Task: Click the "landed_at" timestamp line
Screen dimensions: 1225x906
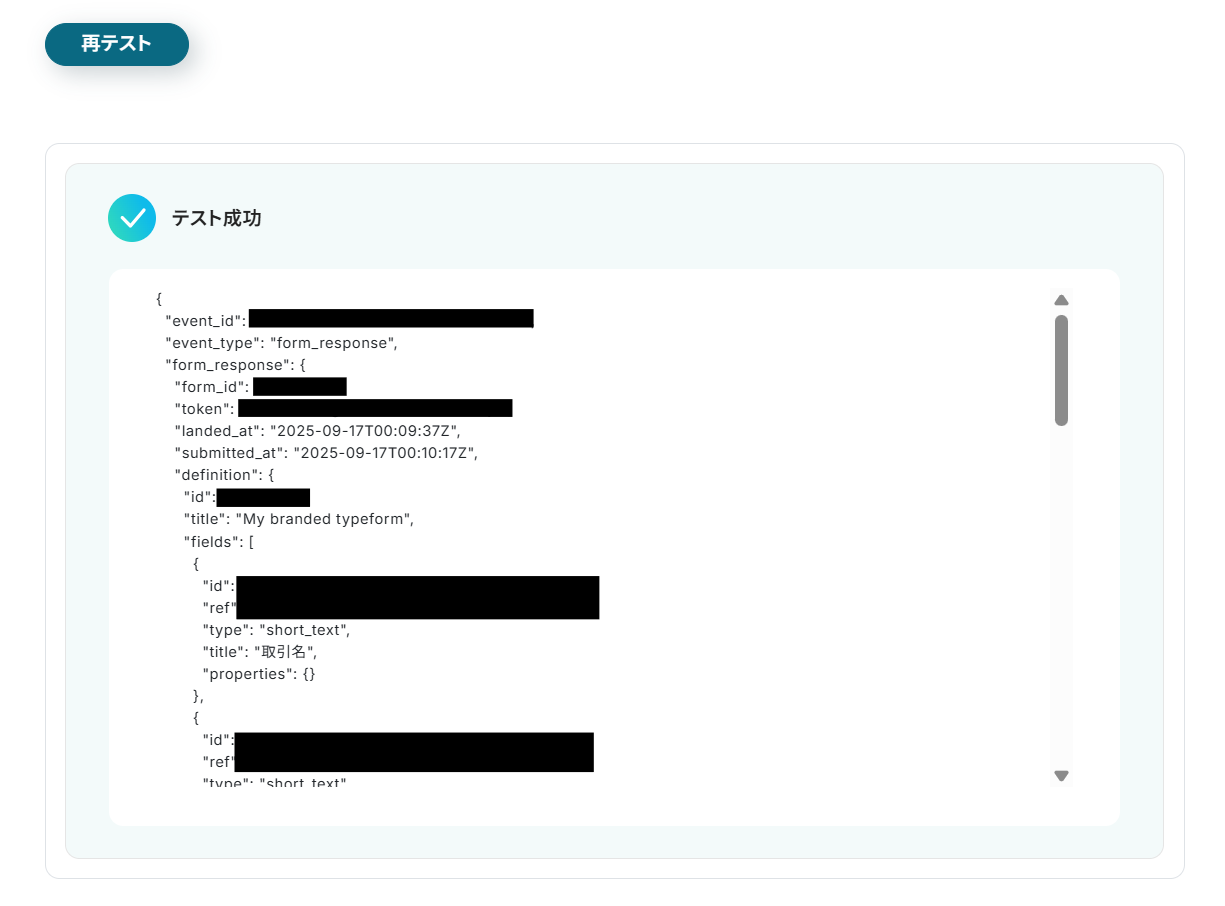Action: [317, 430]
